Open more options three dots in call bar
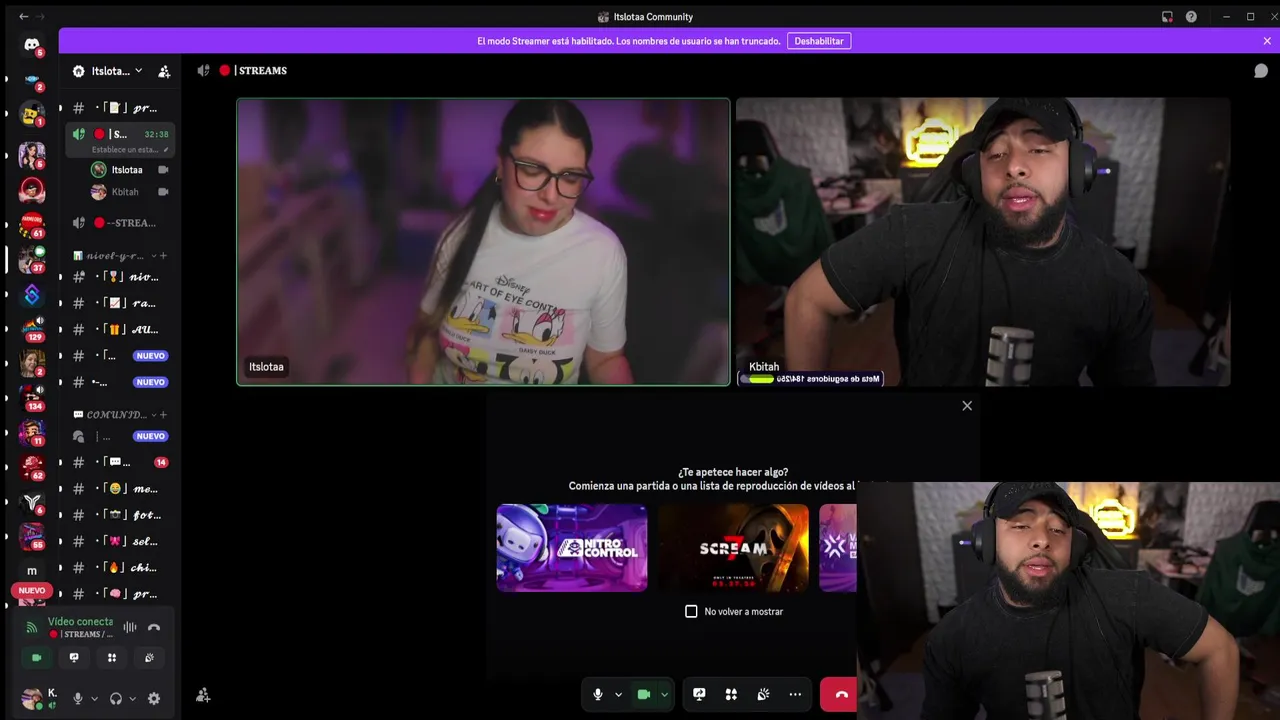This screenshot has height=720, width=1280. coord(795,694)
